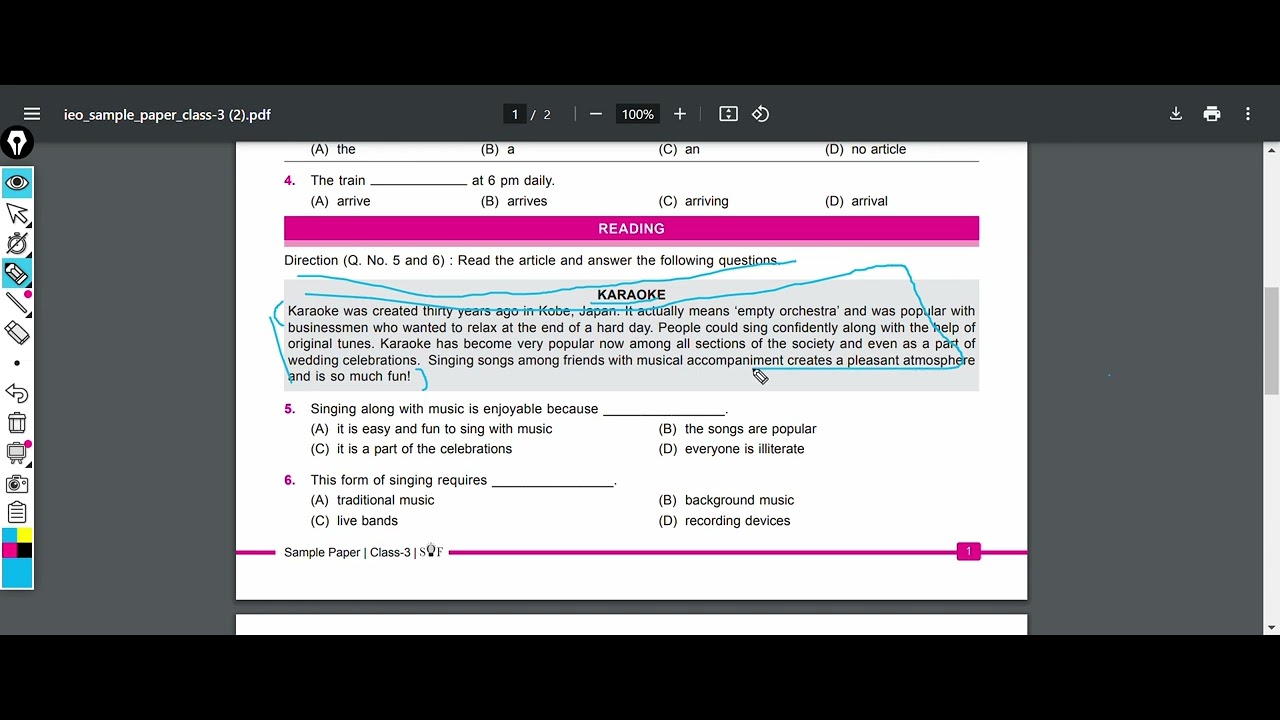
Task: Click the footer 'Sample Paper | Class-3' text
Action: [x=347, y=552]
